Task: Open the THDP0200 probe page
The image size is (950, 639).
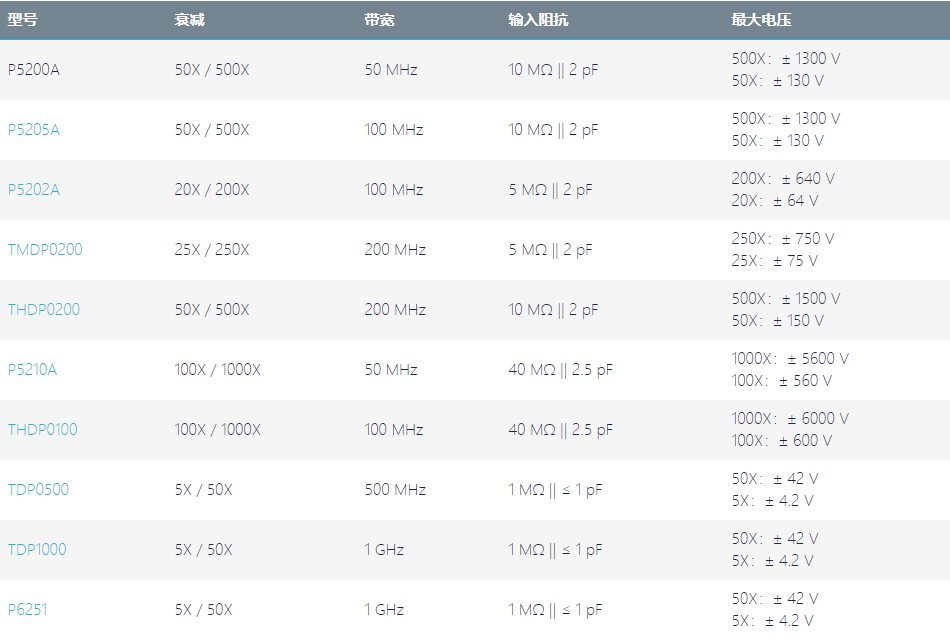Action: (44, 310)
